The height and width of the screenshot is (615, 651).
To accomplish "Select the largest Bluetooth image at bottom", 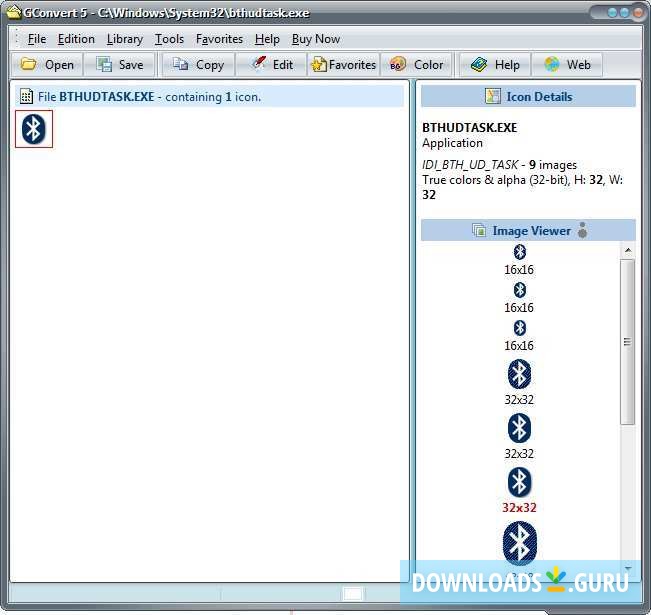I will tap(519, 542).
